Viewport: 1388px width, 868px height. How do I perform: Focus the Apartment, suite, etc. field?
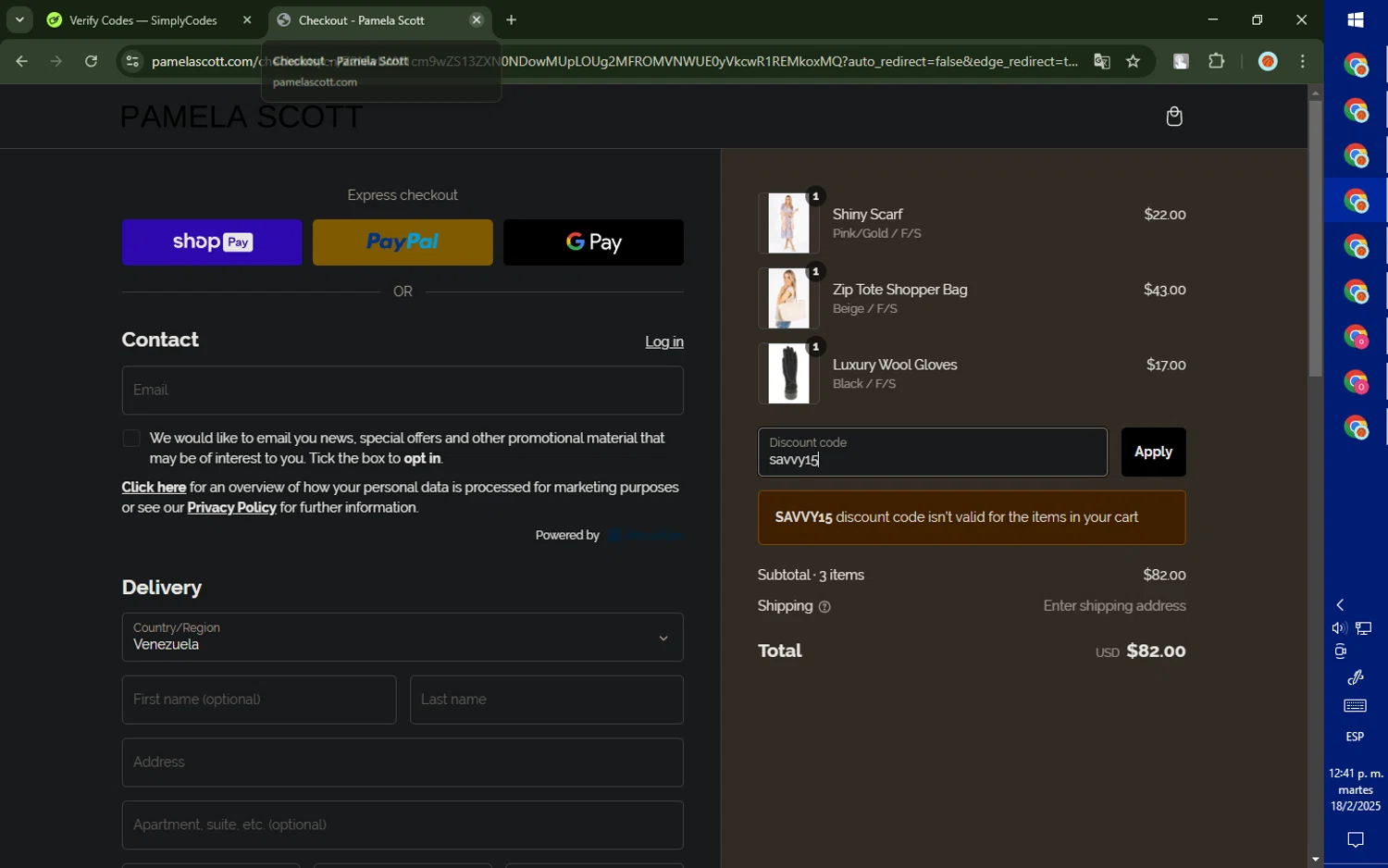tap(403, 825)
